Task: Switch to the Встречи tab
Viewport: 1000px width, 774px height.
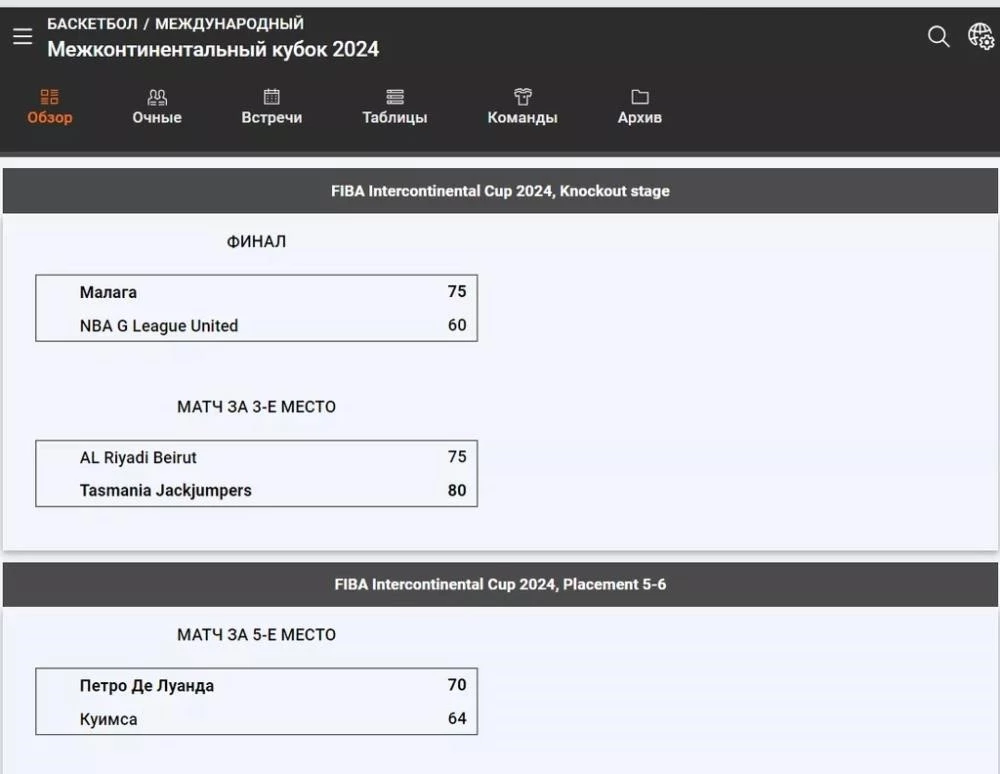Action: pyautogui.click(x=272, y=117)
